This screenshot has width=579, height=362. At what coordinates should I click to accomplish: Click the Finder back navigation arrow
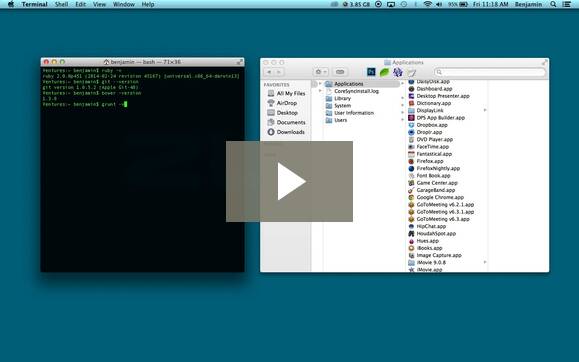click(270, 72)
